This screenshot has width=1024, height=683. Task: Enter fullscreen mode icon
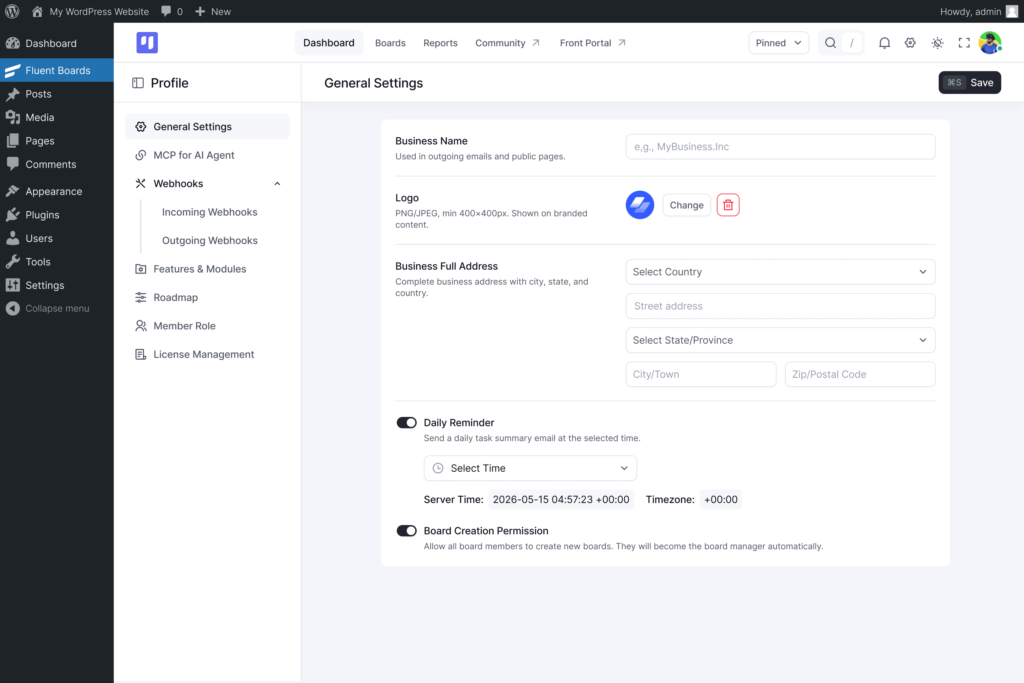coord(964,42)
